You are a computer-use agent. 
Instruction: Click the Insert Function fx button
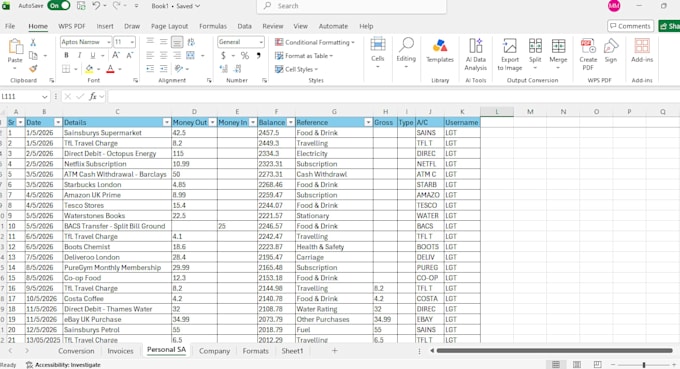(x=93, y=96)
